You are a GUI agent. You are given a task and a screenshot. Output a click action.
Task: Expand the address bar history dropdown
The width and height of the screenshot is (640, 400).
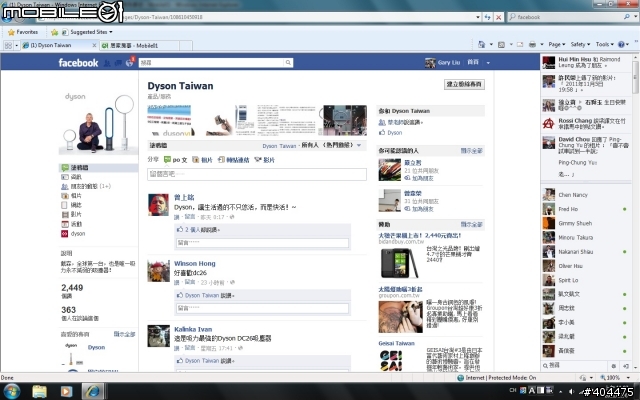[478, 17]
